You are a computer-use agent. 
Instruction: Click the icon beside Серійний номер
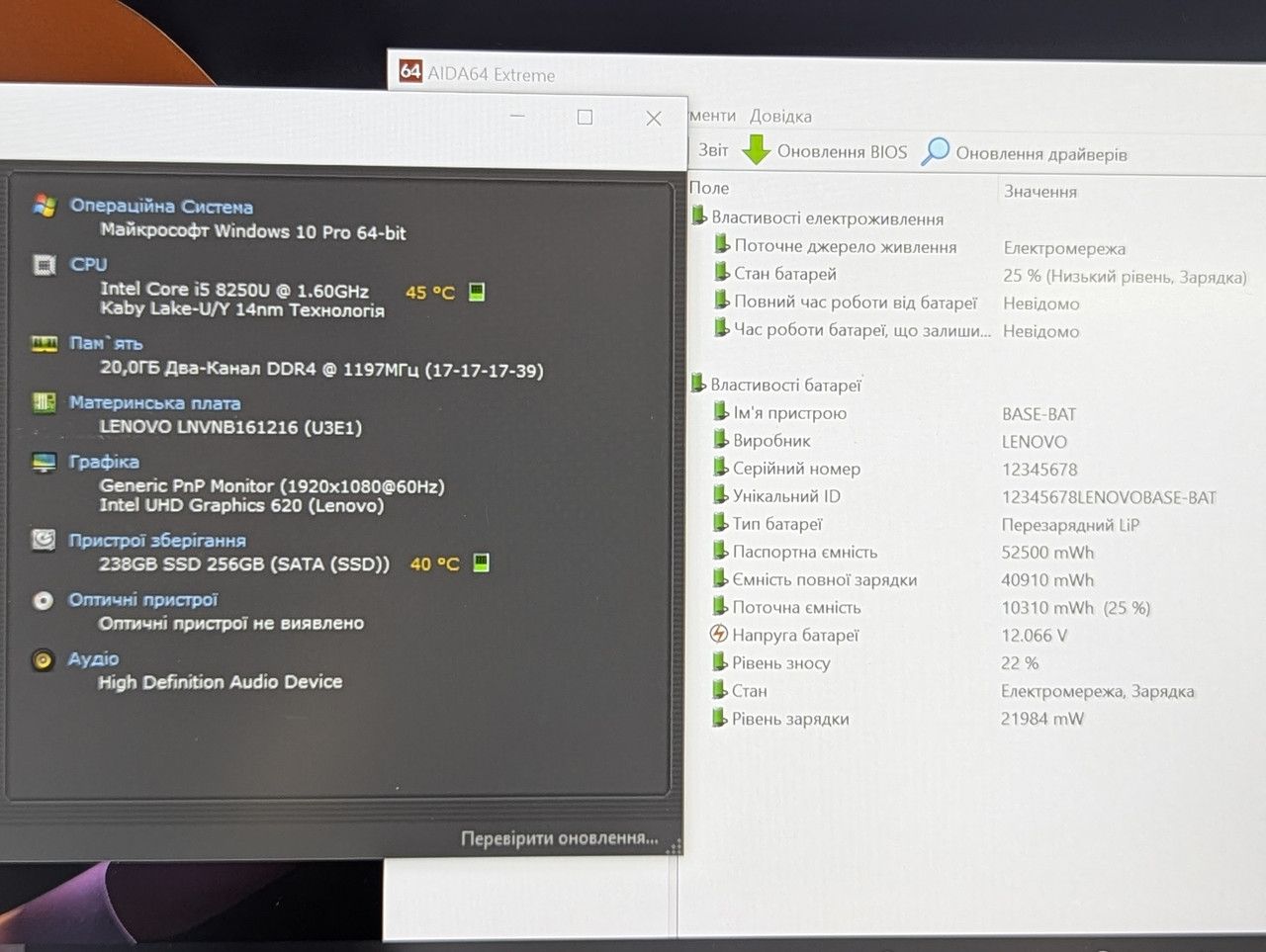point(721,468)
